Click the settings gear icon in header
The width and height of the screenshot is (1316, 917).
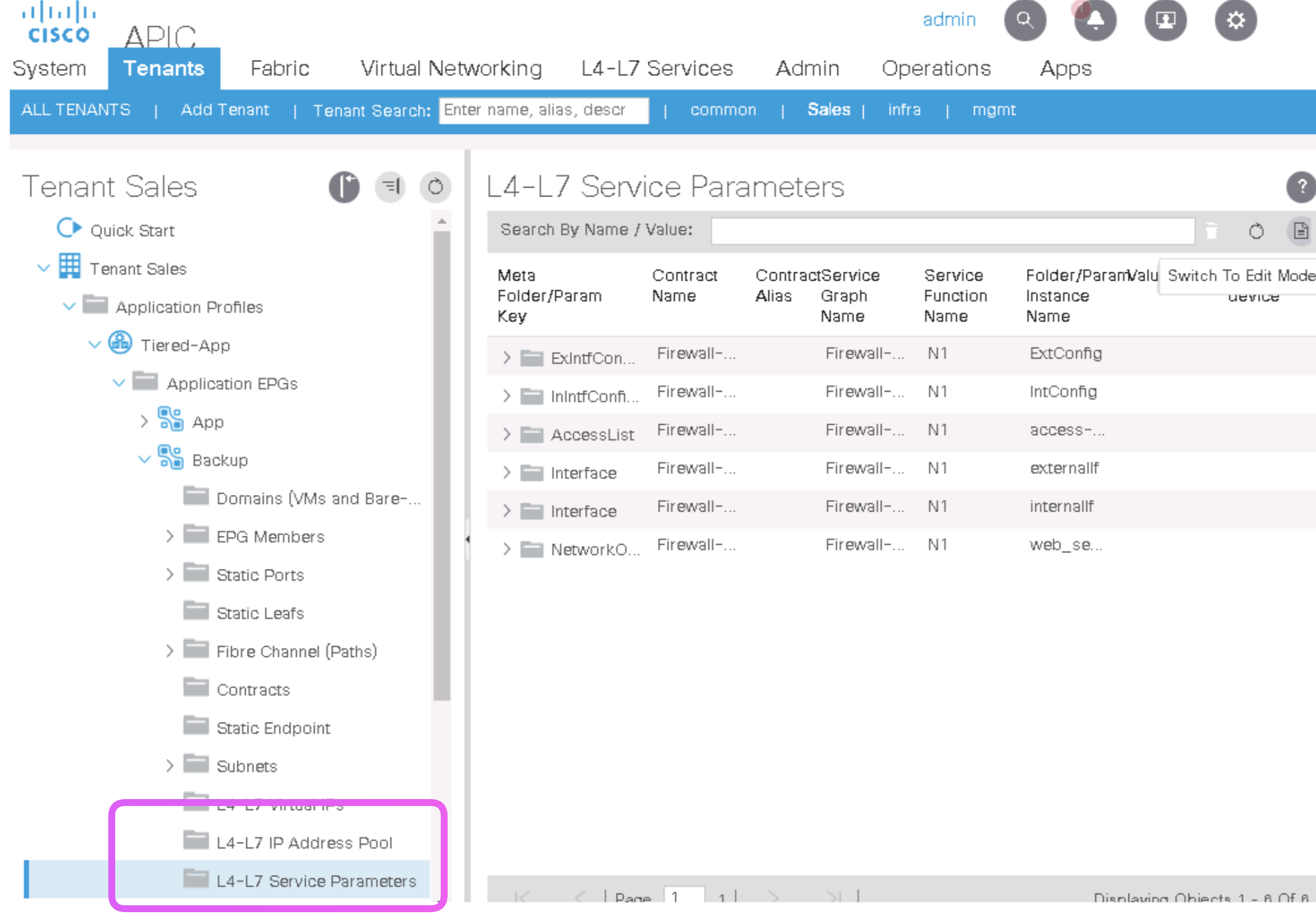[1235, 21]
